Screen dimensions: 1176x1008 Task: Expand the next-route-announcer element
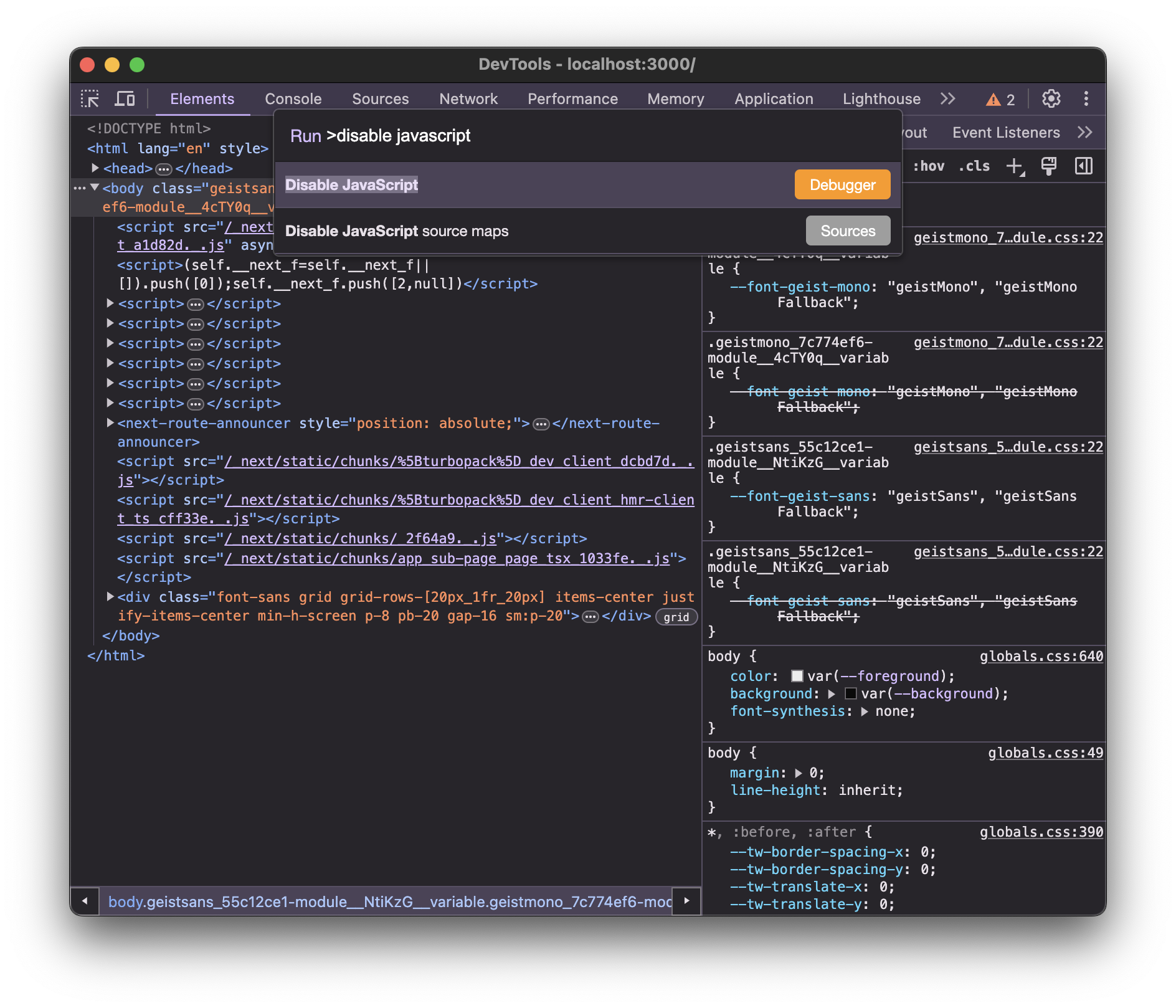coord(110,423)
